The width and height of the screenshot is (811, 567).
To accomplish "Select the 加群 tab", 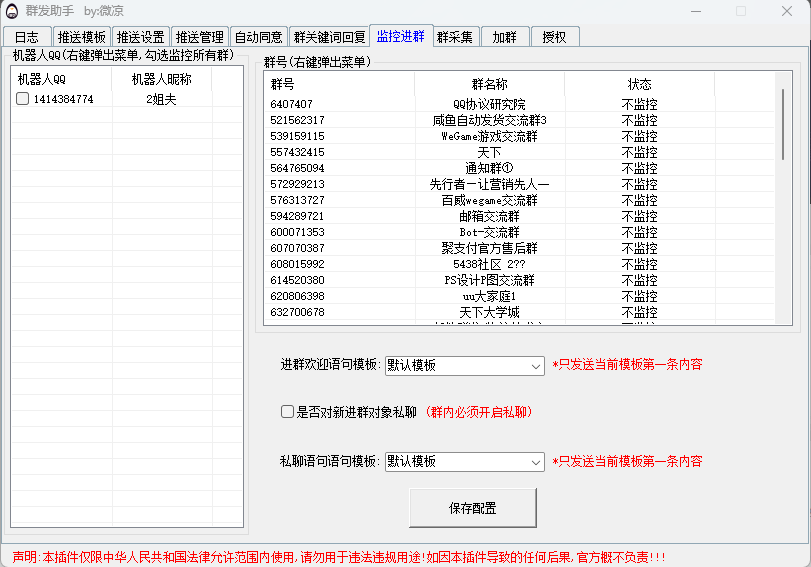I will point(505,37).
